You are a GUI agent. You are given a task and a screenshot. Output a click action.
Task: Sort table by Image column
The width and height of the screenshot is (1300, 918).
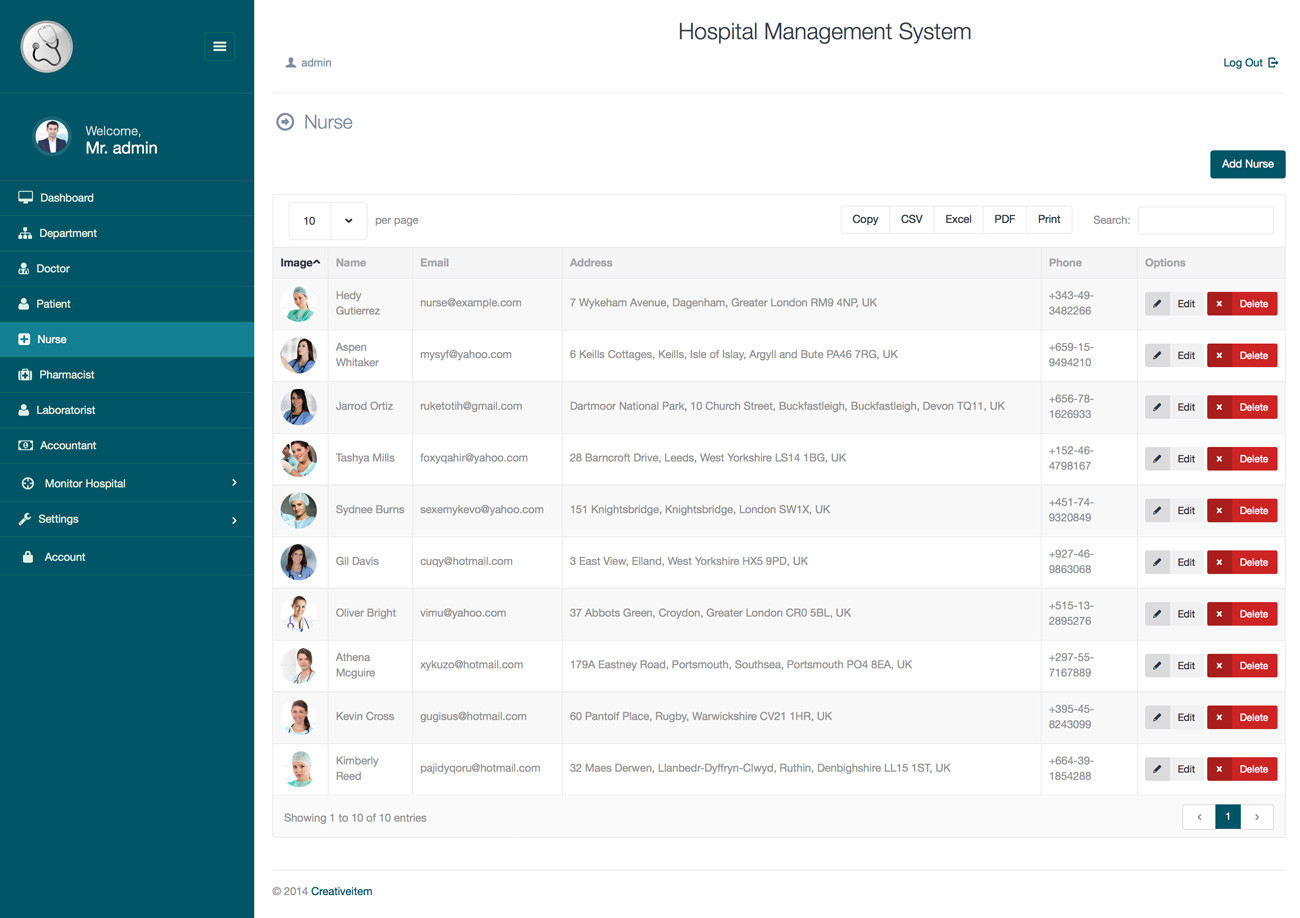pyautogui.click(x=300, y=263)
